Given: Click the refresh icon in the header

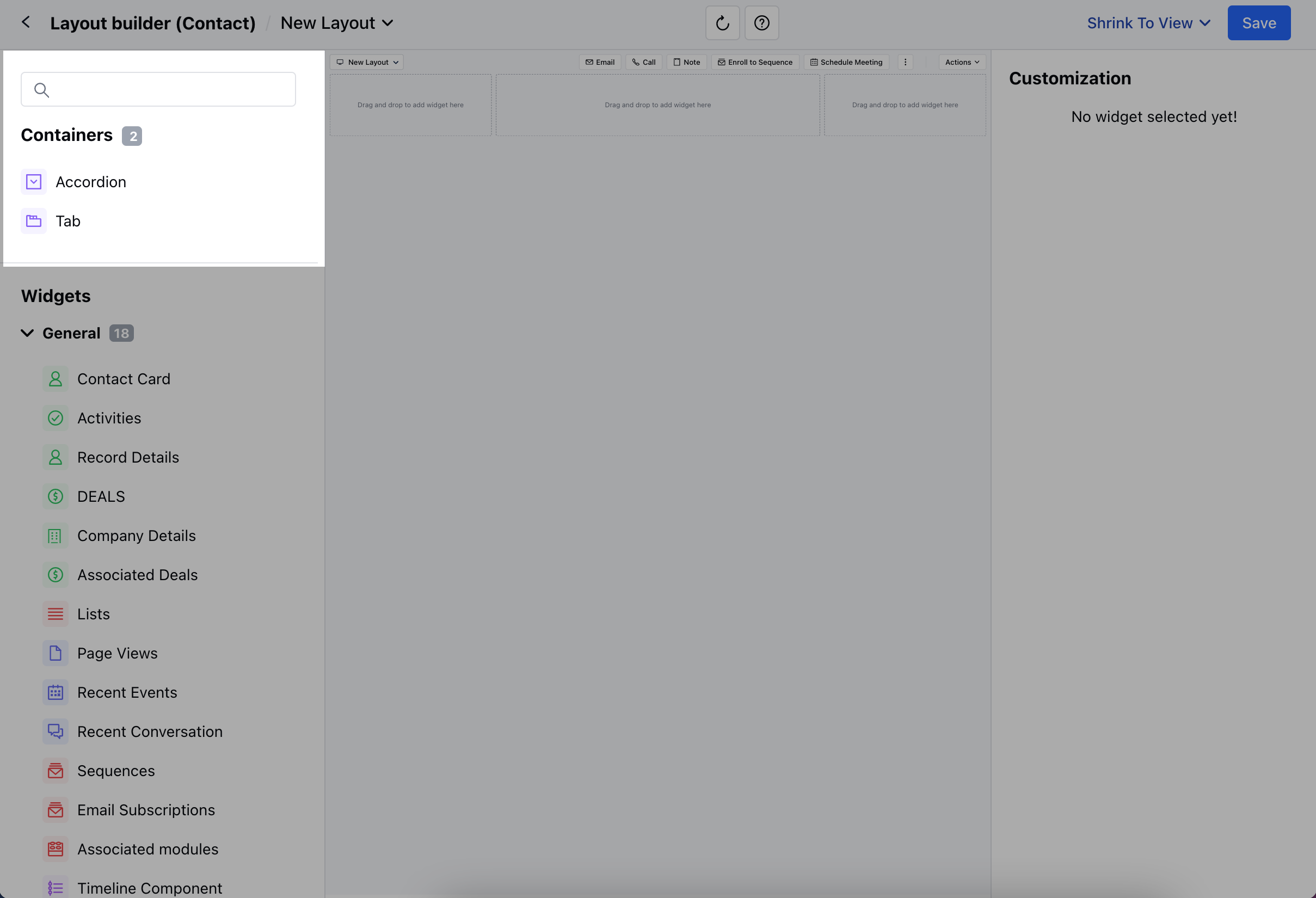Looking at the screenshot, I should (x=722, y=23).
